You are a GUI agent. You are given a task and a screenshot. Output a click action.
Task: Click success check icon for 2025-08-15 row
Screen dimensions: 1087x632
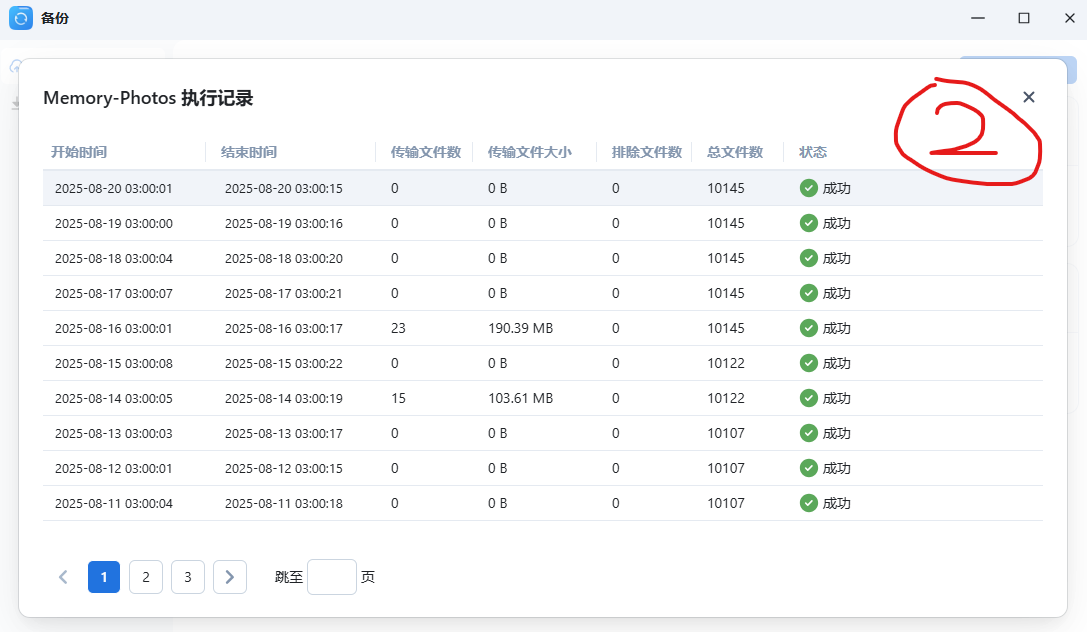pyautogui.click(x=808, y=363)
